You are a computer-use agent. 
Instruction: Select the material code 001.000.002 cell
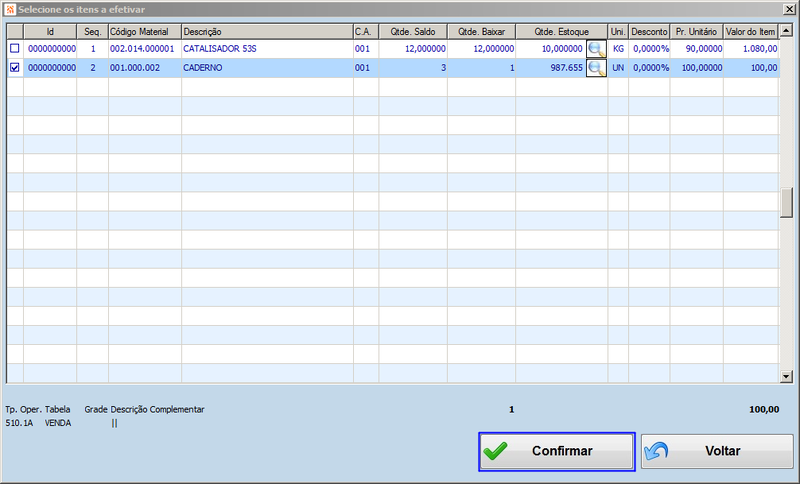tap(145, 68)
